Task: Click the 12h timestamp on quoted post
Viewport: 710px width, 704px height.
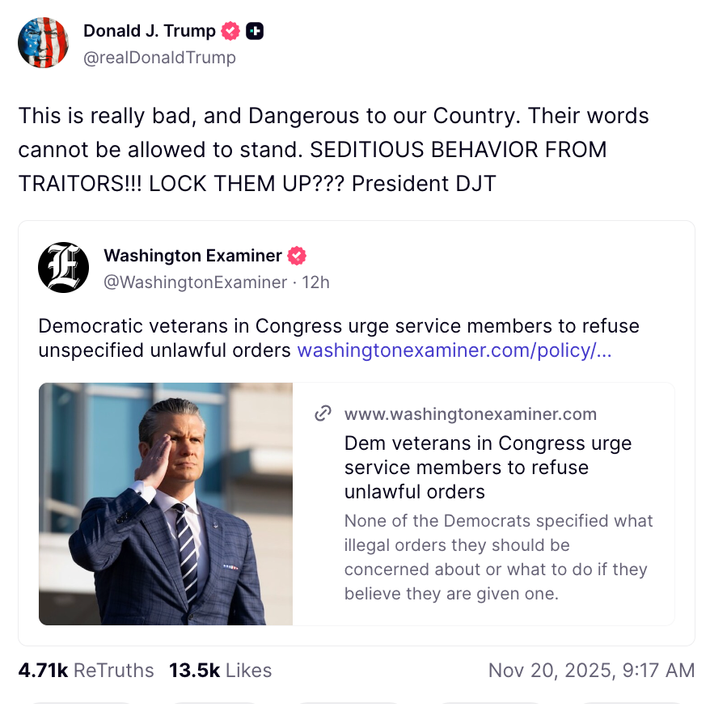Action: [x=316, y=282]
